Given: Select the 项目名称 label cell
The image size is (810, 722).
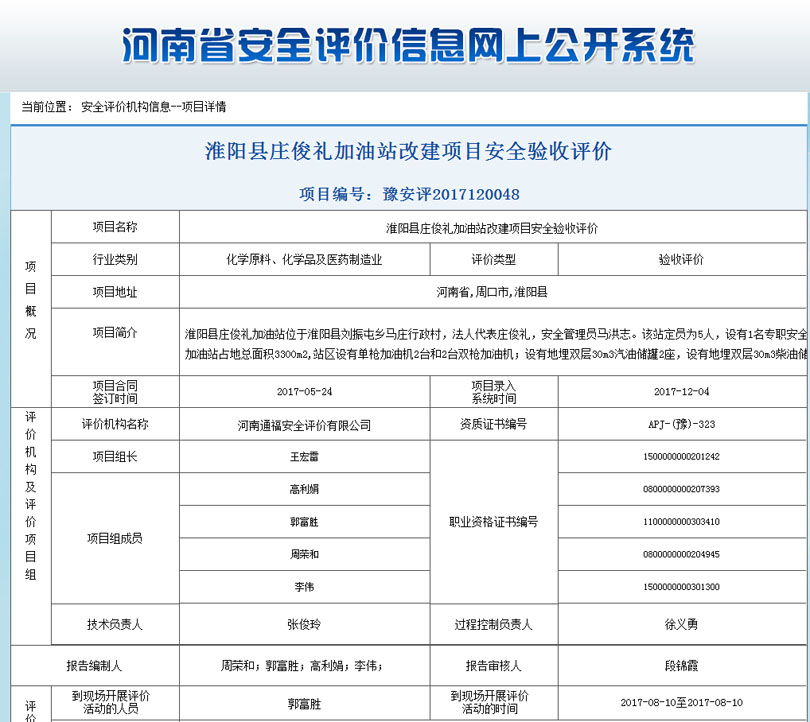Looking at the screenshot, I should tap(115, 227).
